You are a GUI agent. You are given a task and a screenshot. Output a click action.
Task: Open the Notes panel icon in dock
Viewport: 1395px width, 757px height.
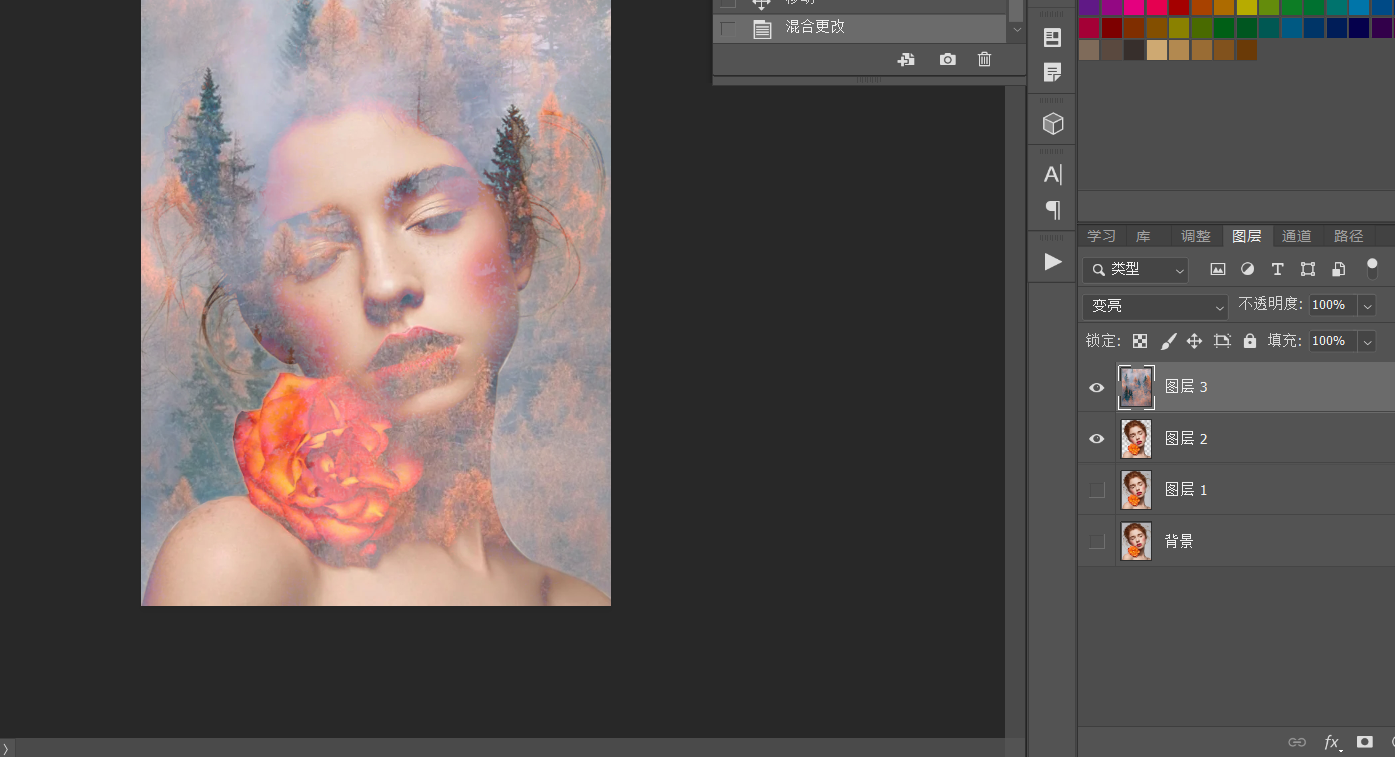tap(1052, 72)
